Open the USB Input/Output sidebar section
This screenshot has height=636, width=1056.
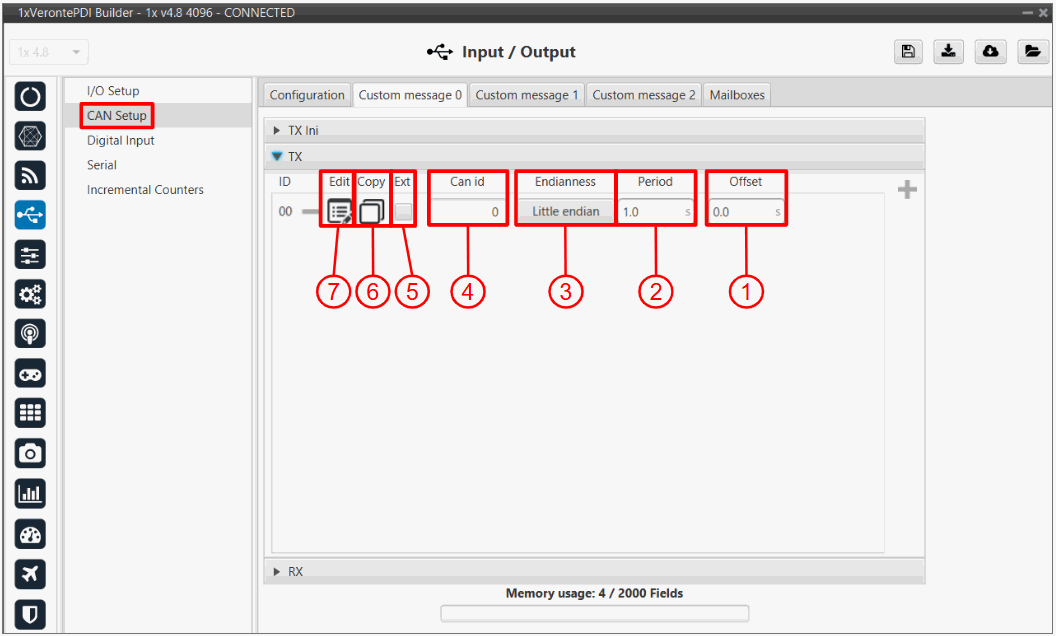pyautogui.click(x=31, y=215)
